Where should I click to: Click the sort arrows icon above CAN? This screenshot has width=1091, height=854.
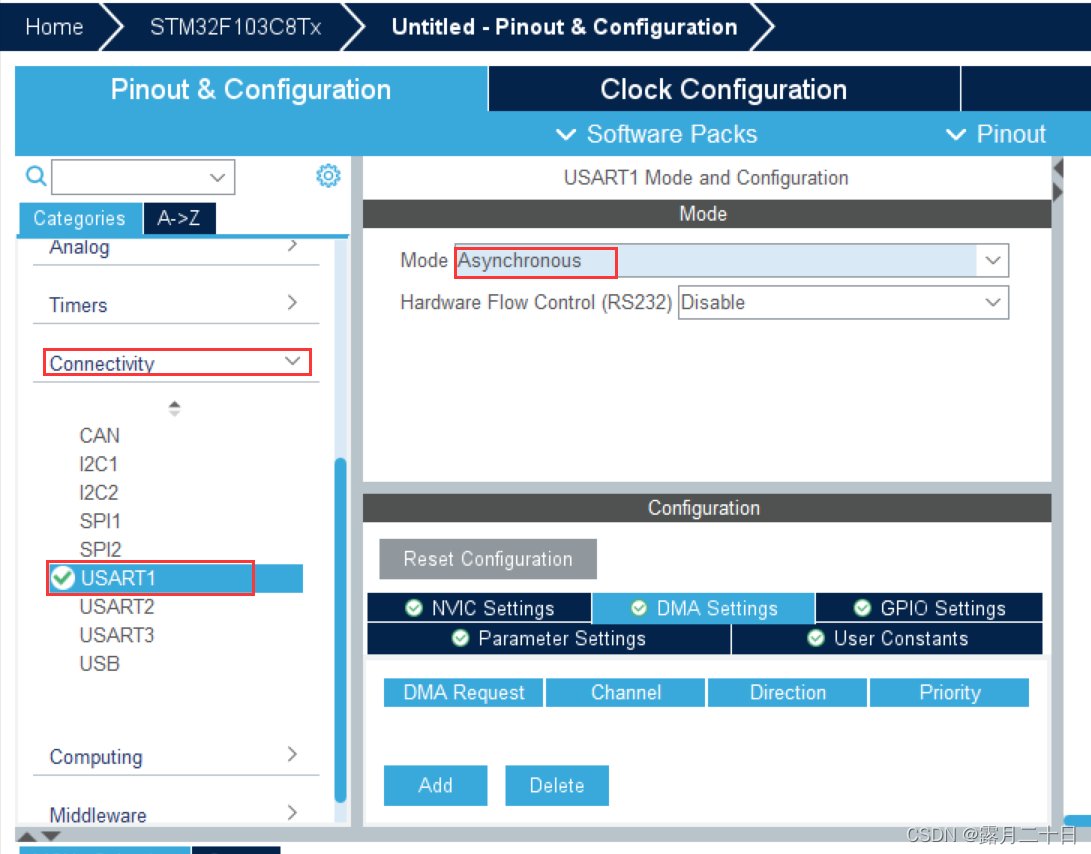175,408
